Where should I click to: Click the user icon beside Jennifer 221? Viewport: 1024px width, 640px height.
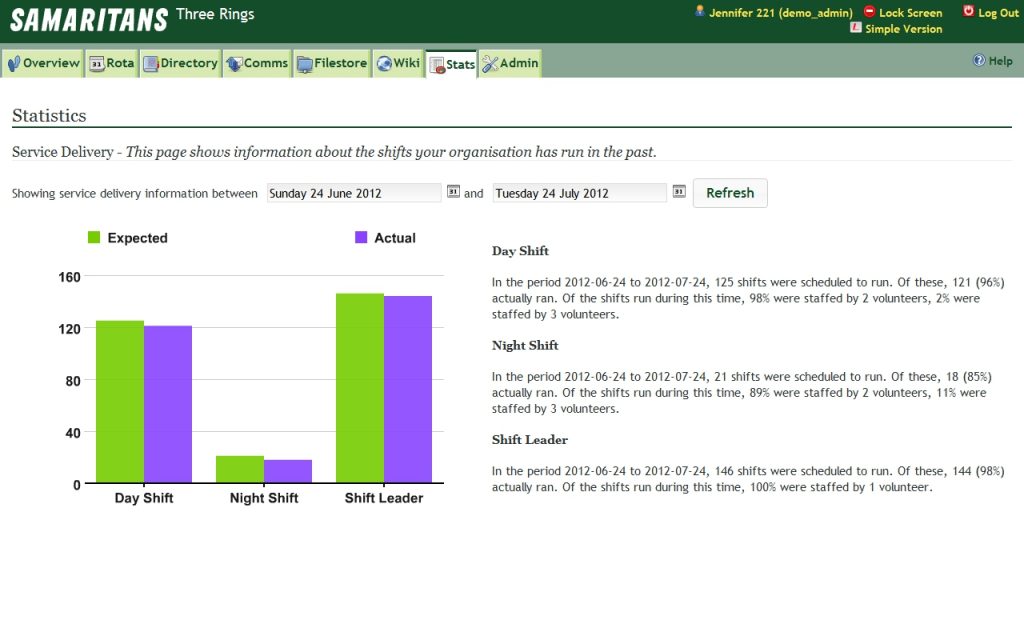click(x=700, y=13)
